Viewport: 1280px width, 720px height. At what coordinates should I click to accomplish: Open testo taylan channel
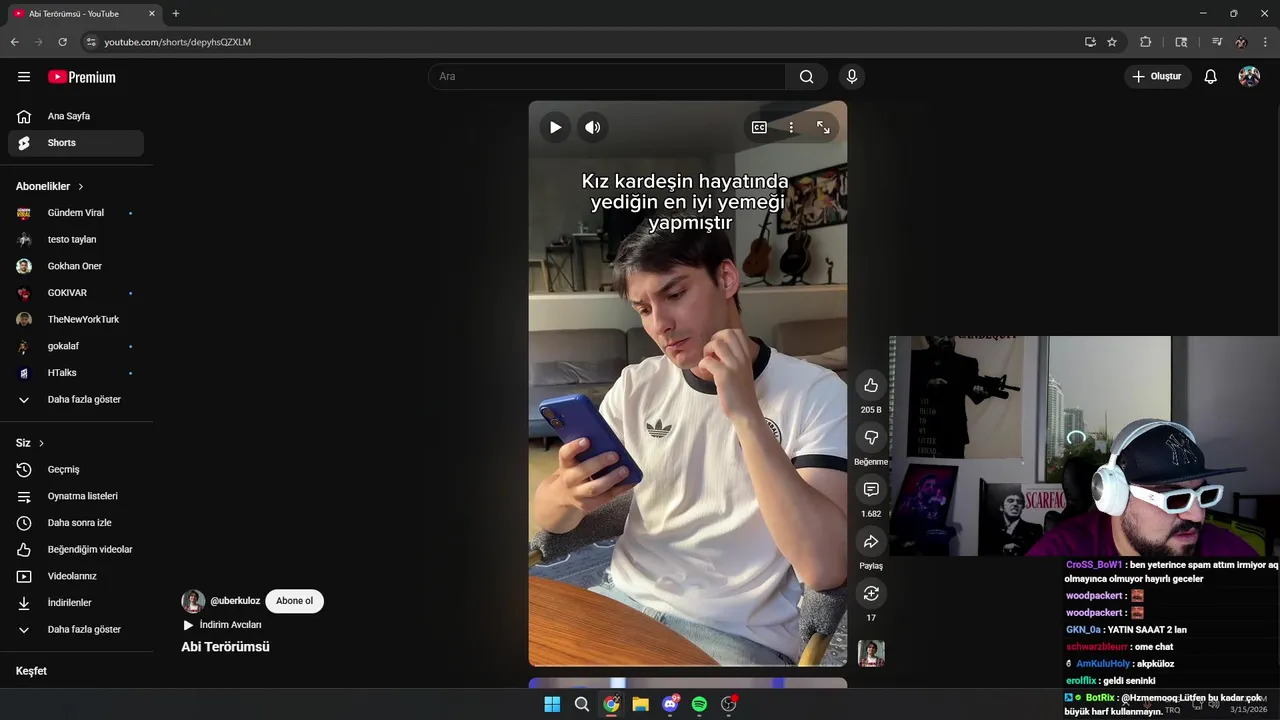tap(76, 240)
